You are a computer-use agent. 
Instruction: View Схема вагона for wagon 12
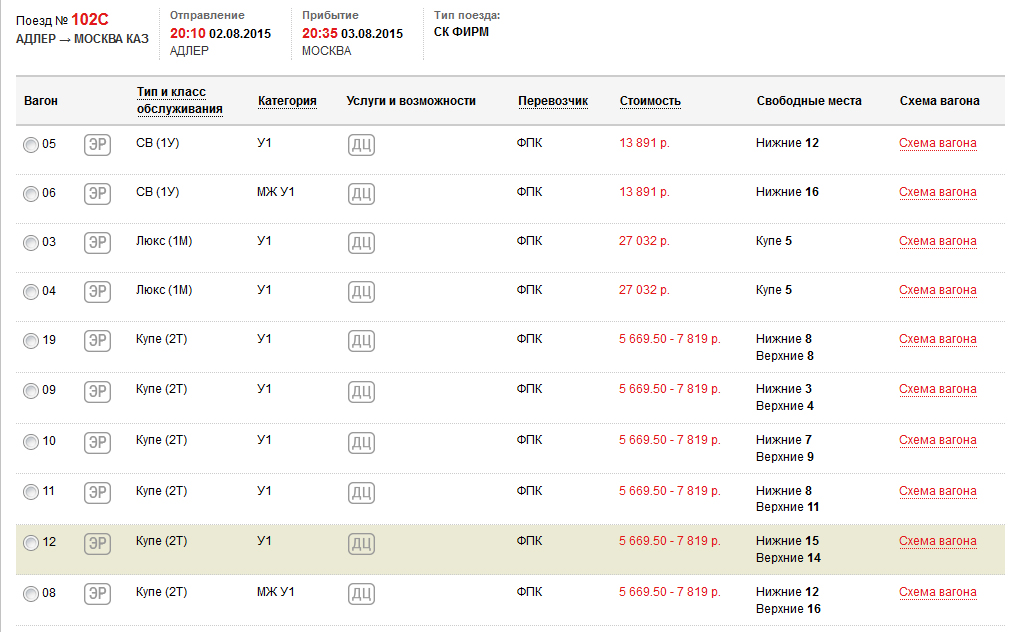[937, 541]
